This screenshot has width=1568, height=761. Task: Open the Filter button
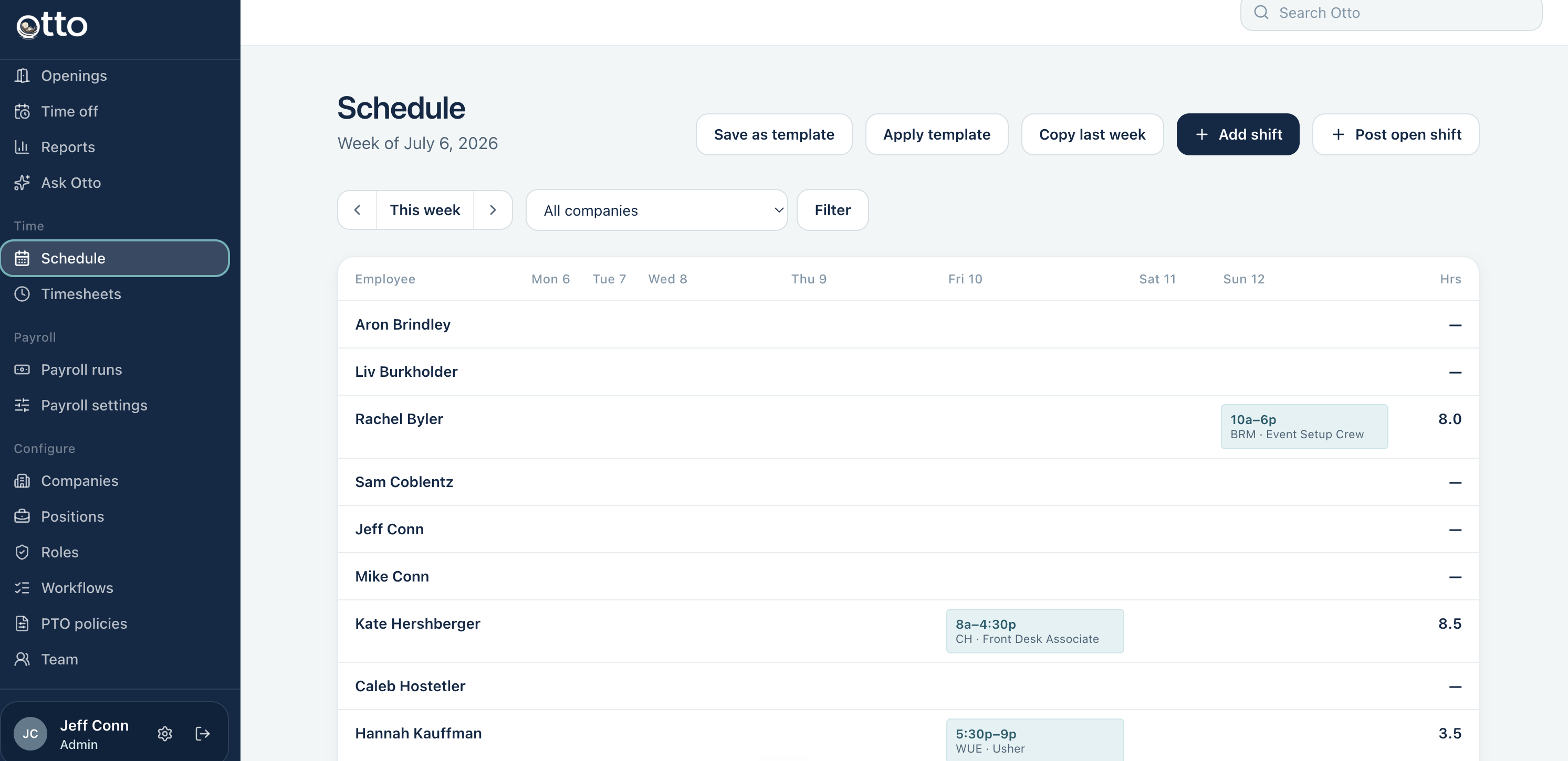[832, 210]
